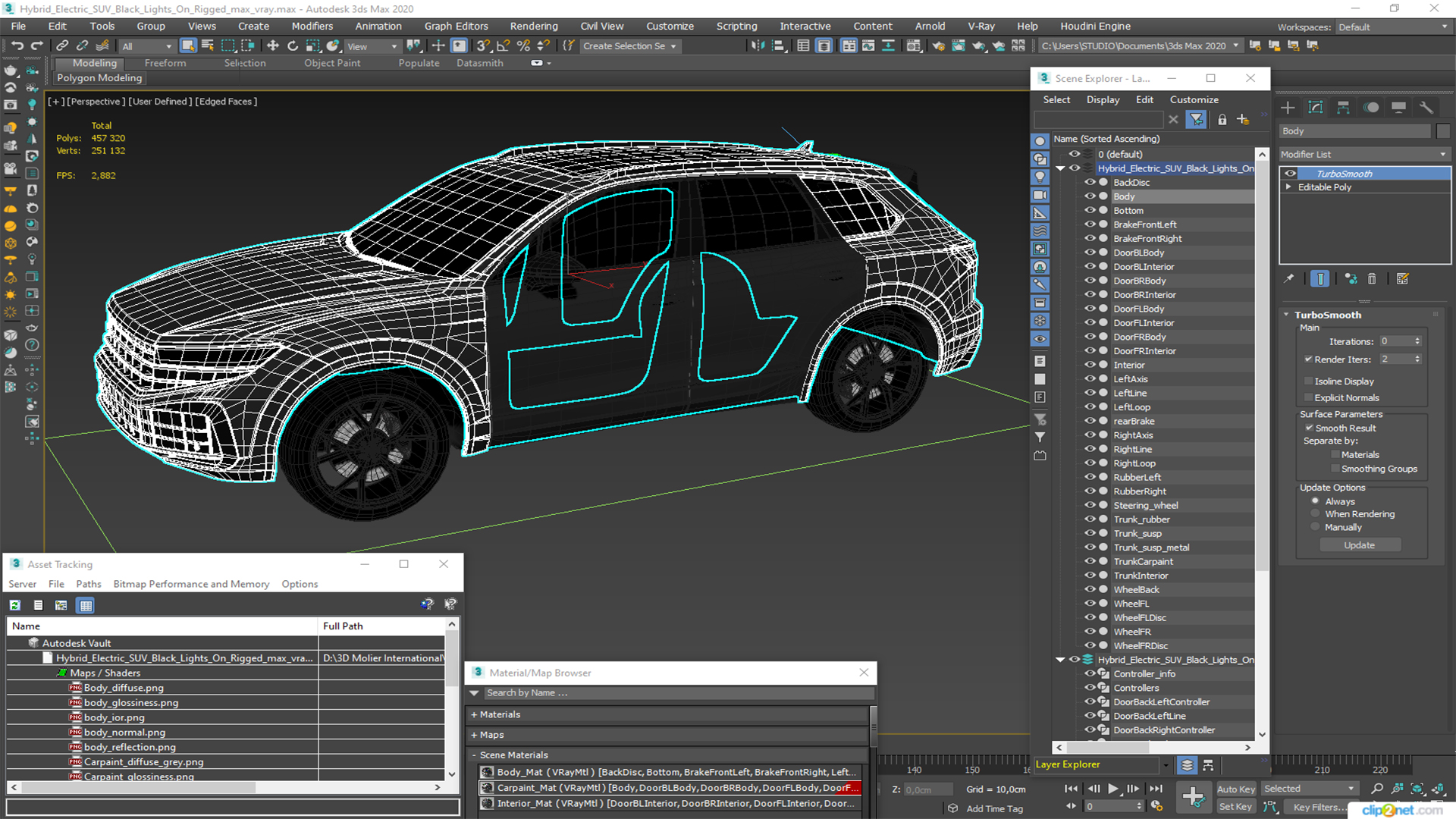Toggle visibility eye of Bottom object
The height and width of the screenshot is (819, 1456).
click(1090, 211)
